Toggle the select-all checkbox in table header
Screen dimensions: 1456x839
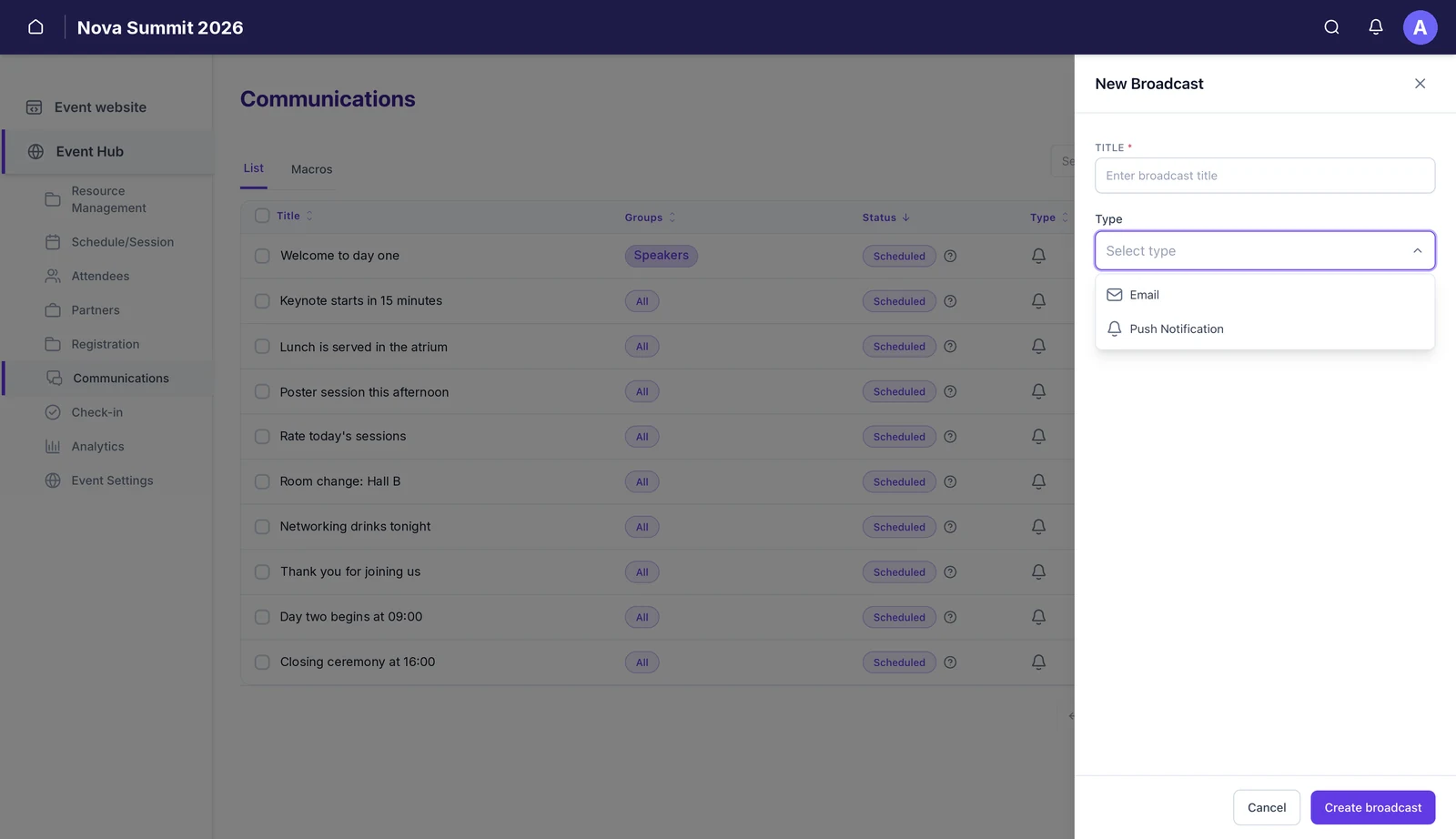262,216
